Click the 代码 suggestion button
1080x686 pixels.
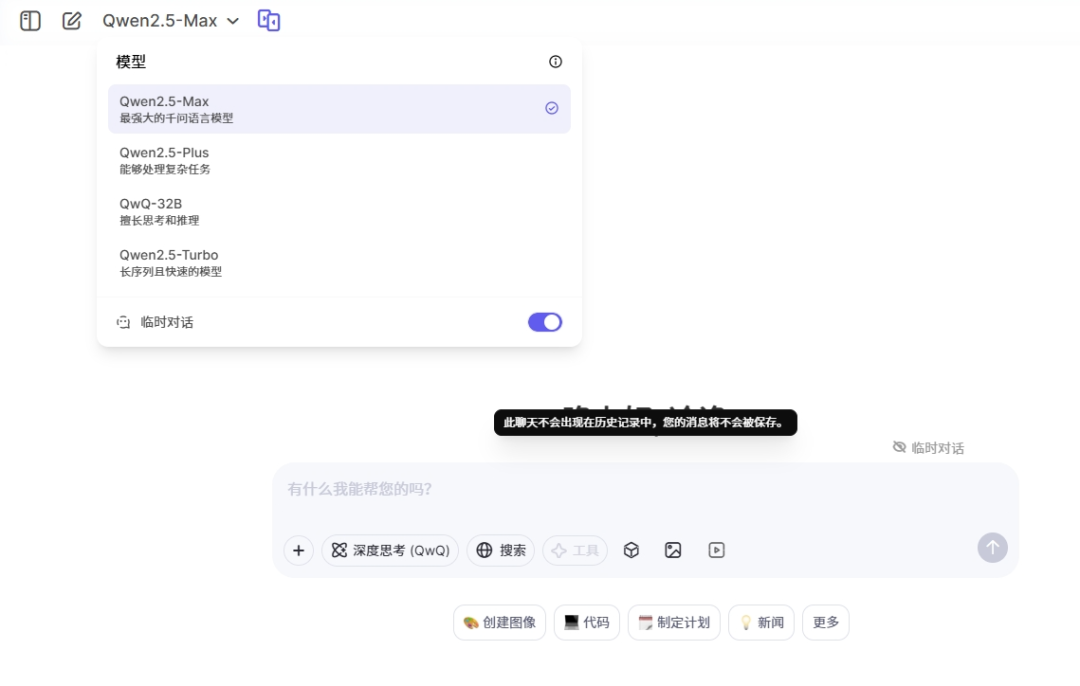pyautogui.click(x=586, y=622)
